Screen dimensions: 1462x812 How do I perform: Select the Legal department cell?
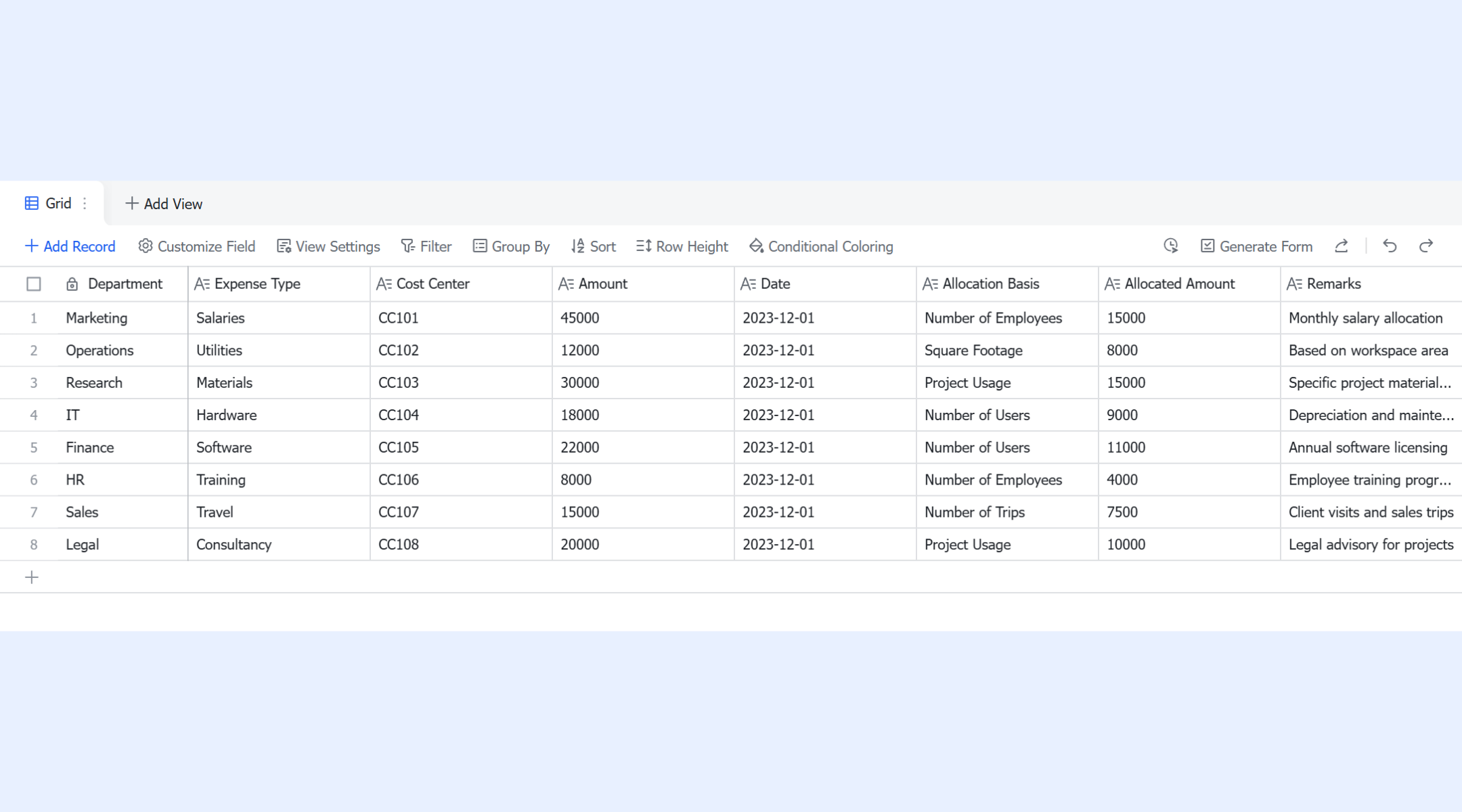click(x=123, y=545)
